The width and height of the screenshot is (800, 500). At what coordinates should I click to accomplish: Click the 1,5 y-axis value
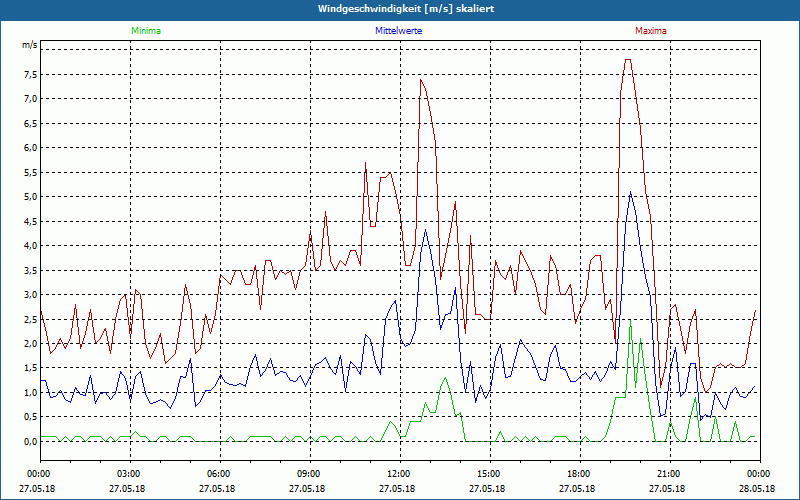pos(30,368)
